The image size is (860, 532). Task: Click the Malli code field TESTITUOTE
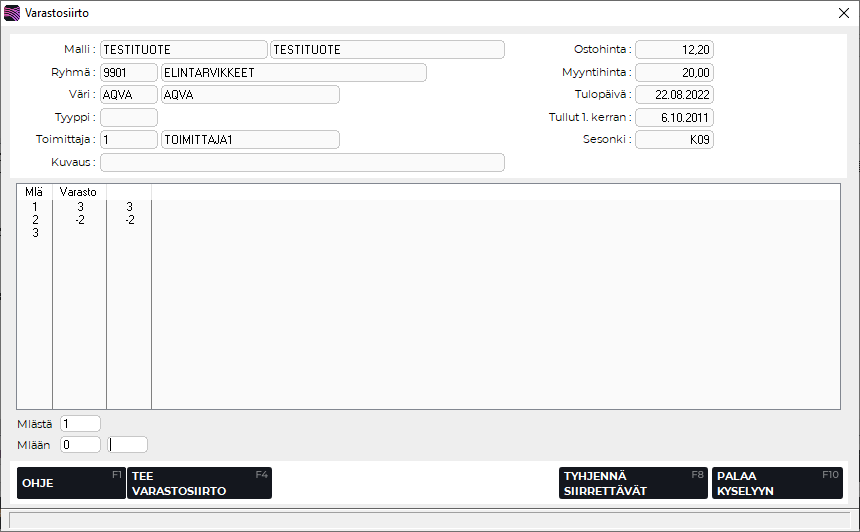[183, 50]
